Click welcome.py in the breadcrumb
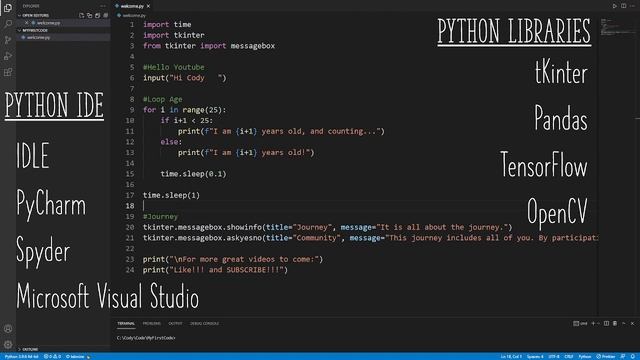The width and height of the screenshot is (640, 360). click(134, 16)
